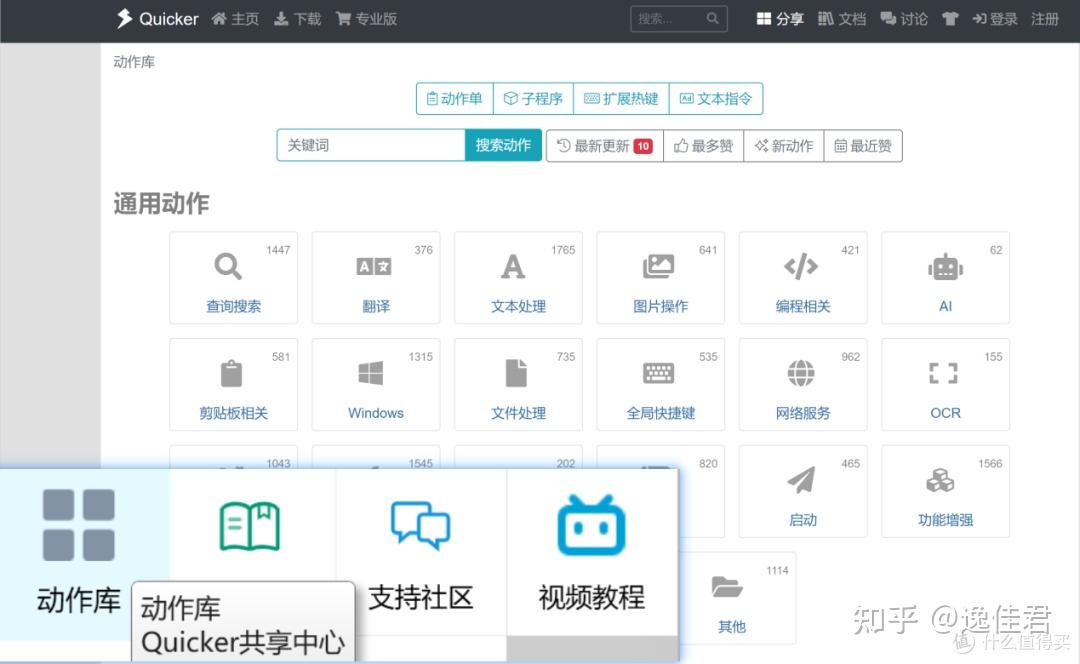Image resolution: width=1080 pixels, height=664 pixels.
Task: Open the 剪贴板相关 clipboard category icon
Action: pos(231,373)
